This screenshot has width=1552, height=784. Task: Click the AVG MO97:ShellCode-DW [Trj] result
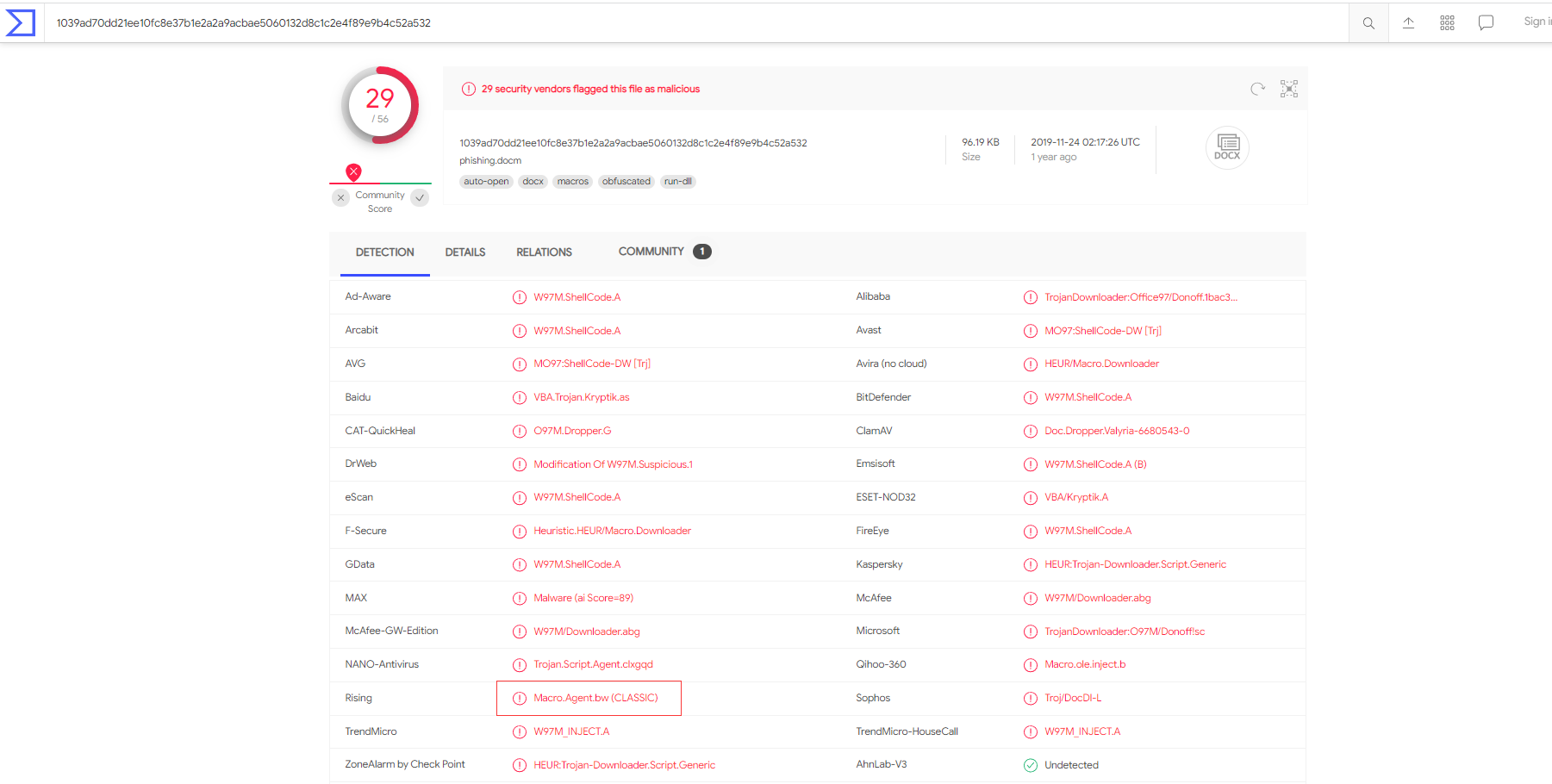[592, 364]
